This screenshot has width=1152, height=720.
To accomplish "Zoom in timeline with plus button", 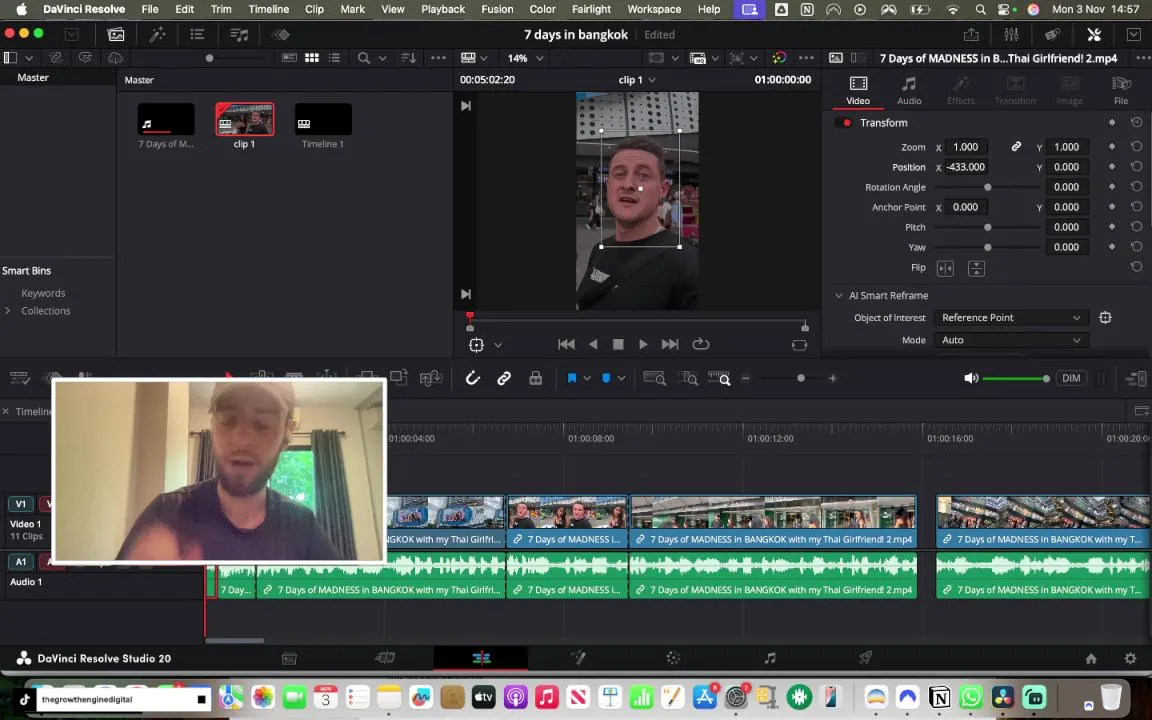I will point(832,378).
